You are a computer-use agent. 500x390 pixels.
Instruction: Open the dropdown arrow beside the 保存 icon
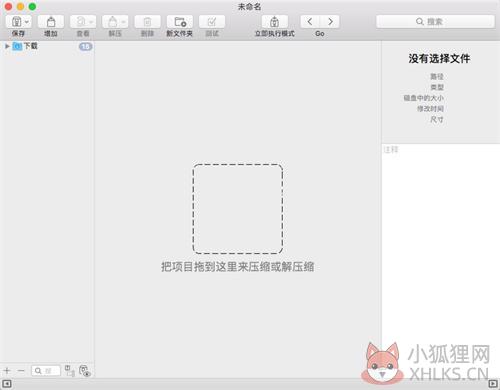click(x=27, y=22)
